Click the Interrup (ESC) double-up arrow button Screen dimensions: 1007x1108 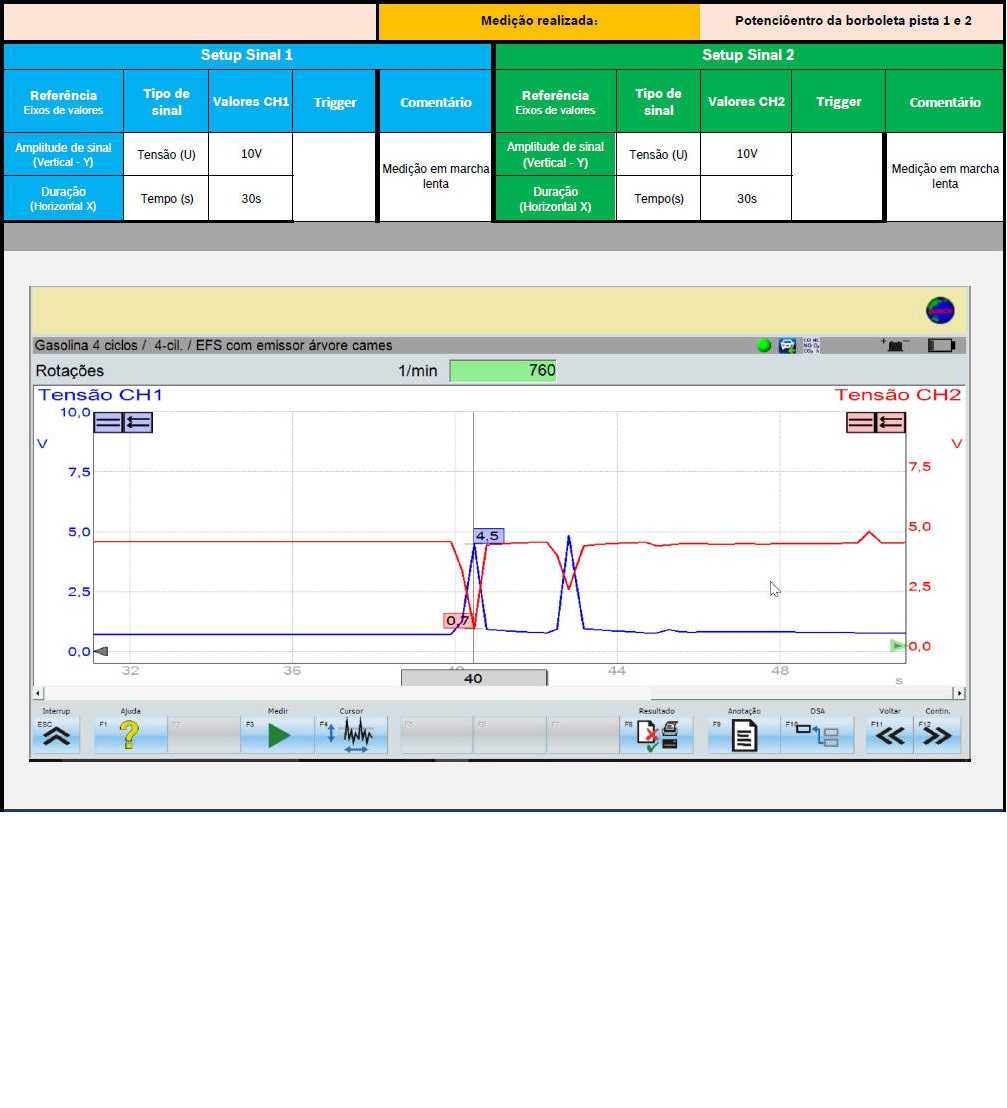coord(56,736)
